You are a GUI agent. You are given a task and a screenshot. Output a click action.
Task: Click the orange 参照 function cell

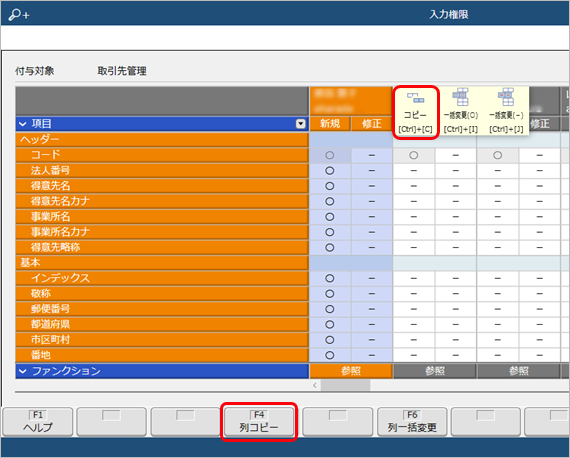(x=351, y=371)
